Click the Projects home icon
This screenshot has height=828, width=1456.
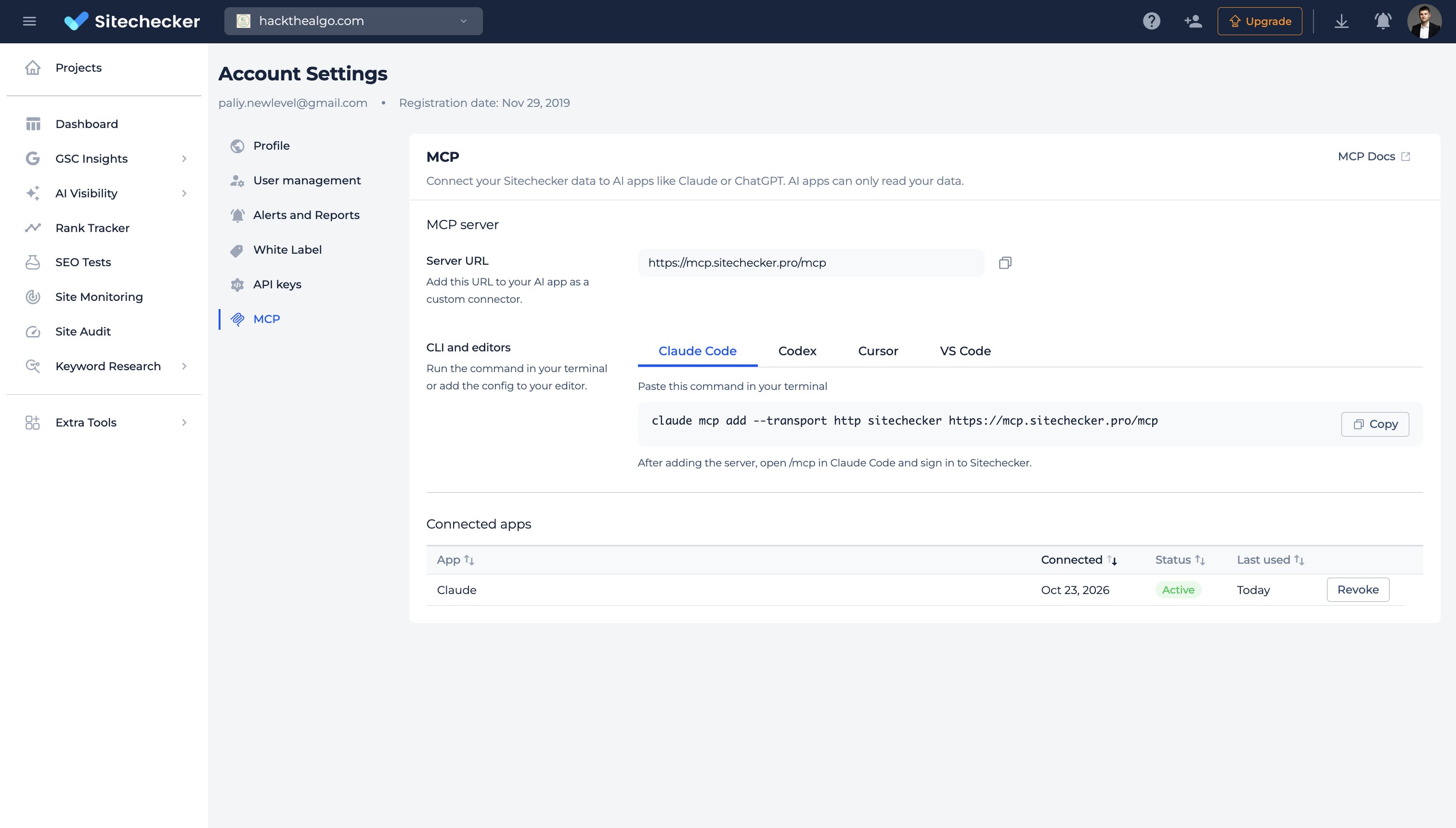(x=33, y=68)
